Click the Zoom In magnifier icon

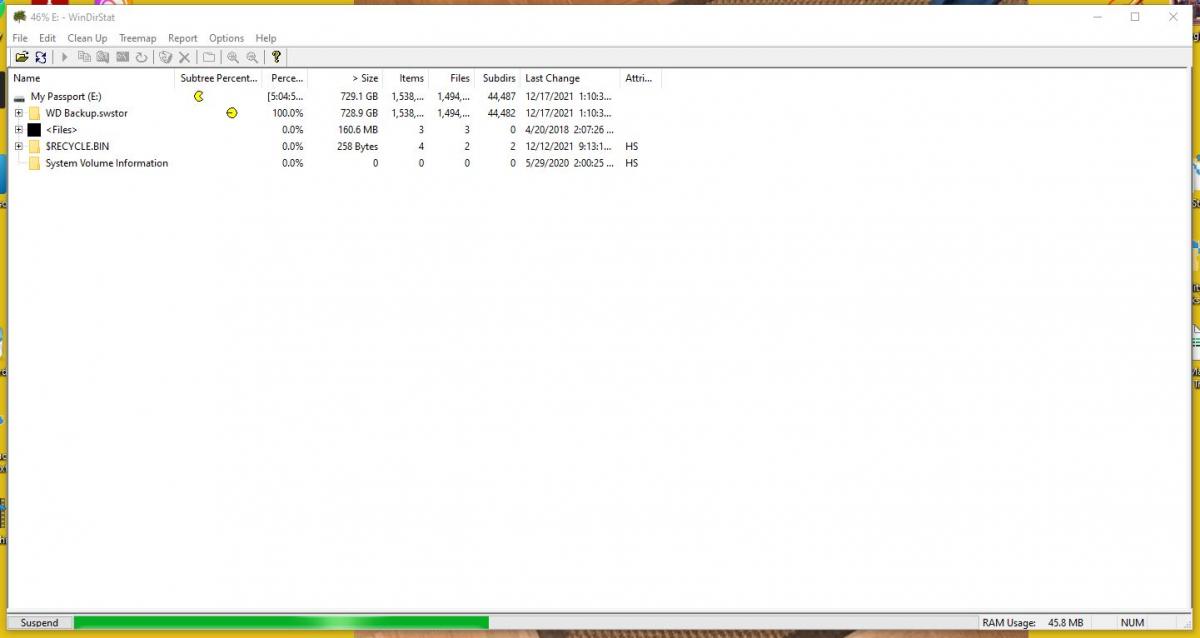(x=233, y=58)
